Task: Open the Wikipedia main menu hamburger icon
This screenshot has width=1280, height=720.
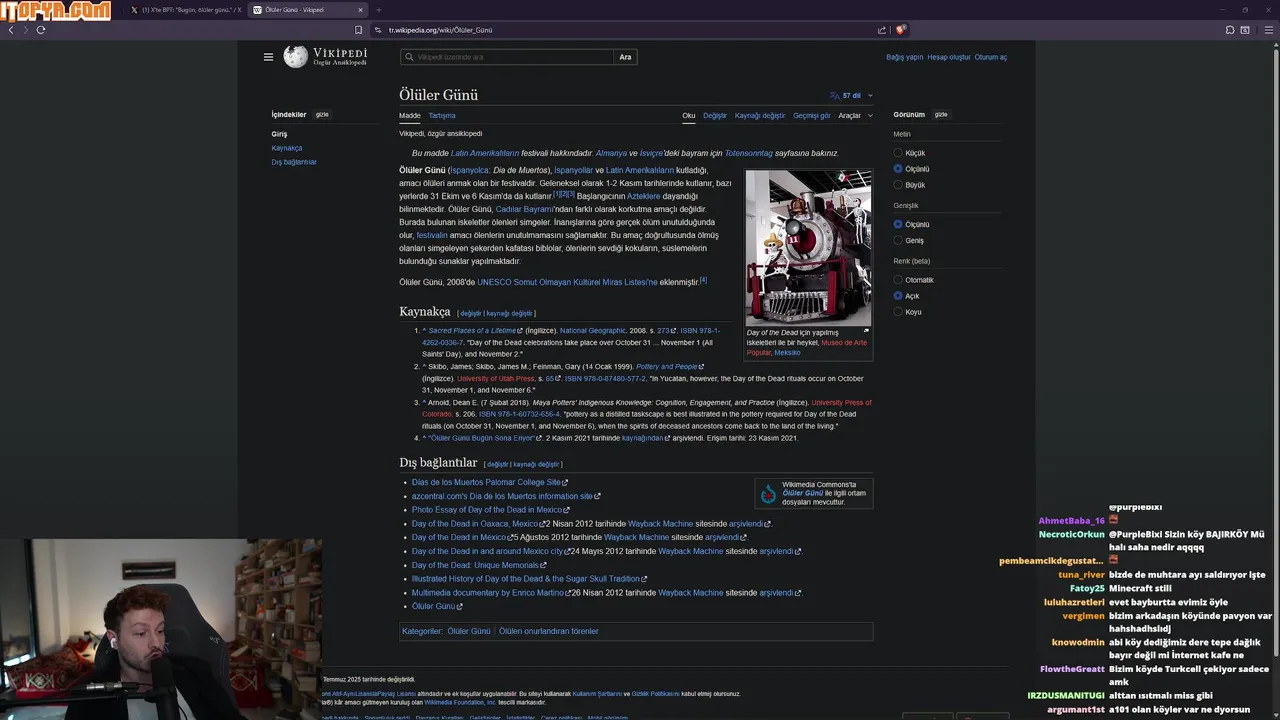Action: [268, 57]
